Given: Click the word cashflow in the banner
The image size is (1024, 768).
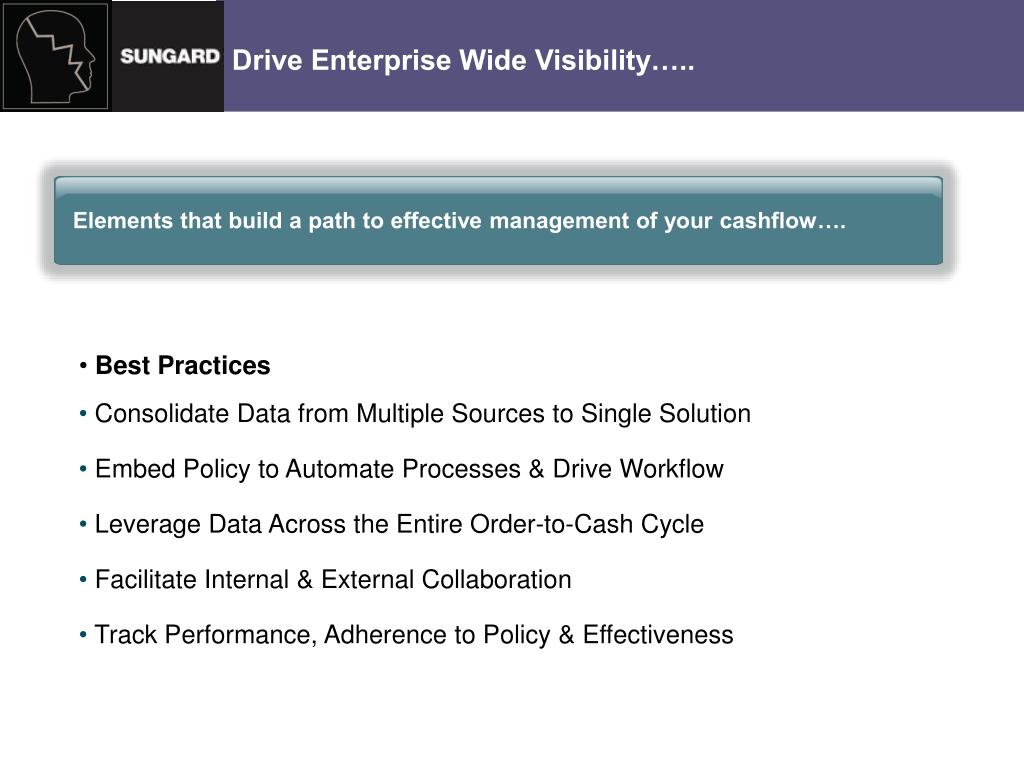Looking at the screenshot, I should coord(768,221).
